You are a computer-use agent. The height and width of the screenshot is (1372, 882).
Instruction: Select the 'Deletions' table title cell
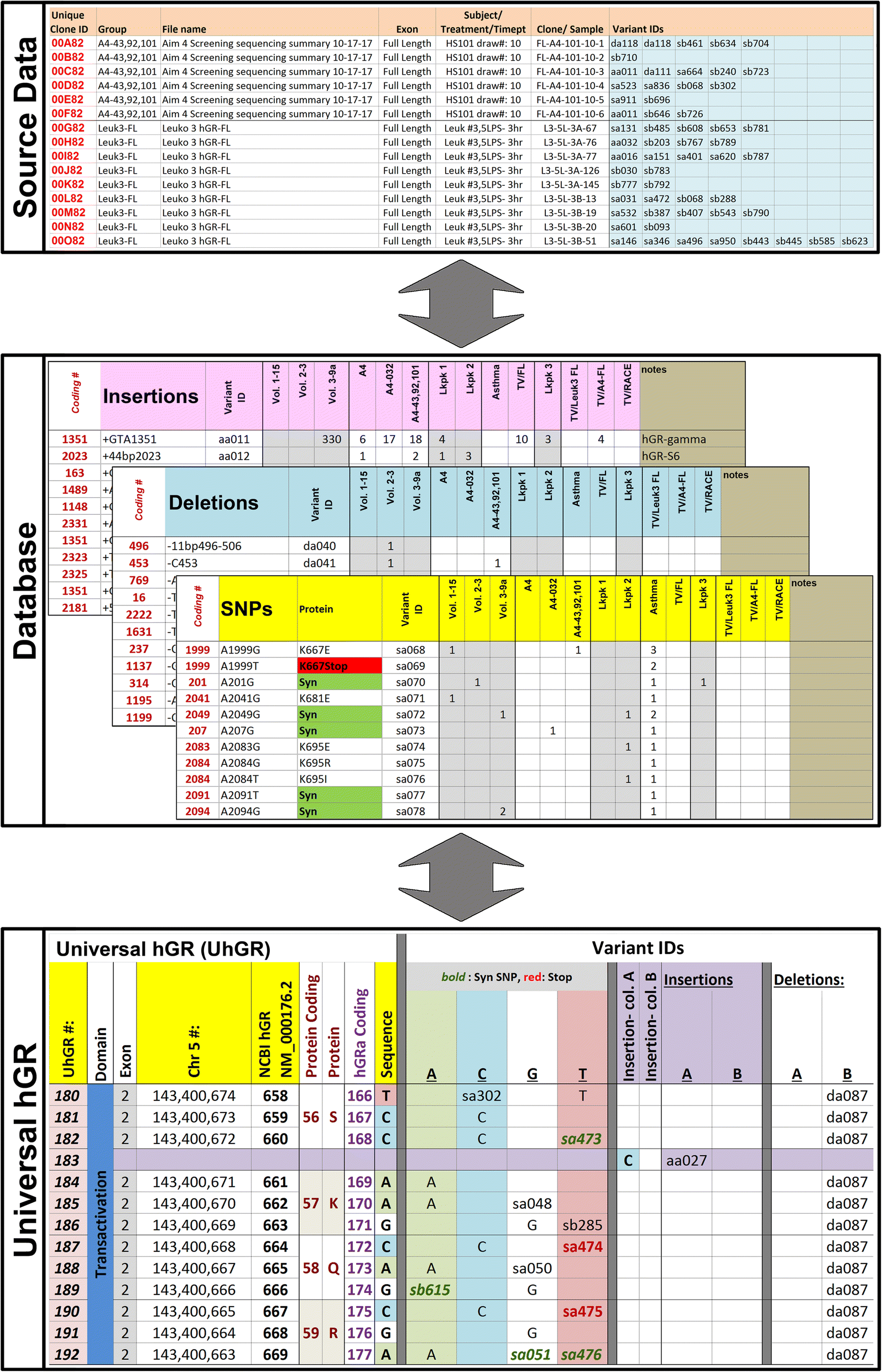pyautogui.click(x=227, y=502)
